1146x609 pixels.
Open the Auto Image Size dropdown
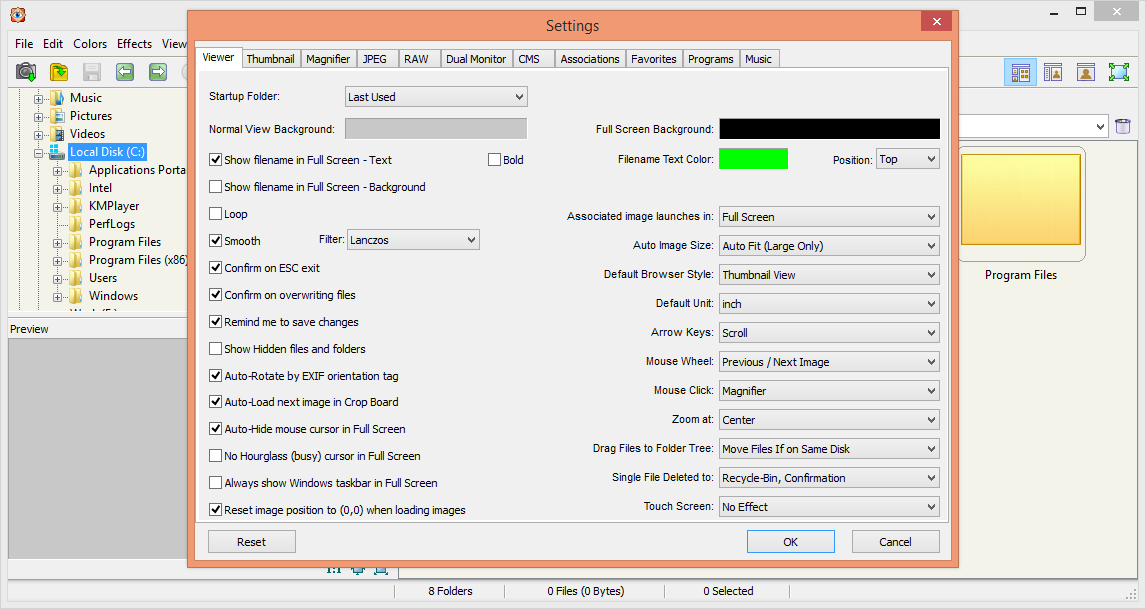coord(830,246)
